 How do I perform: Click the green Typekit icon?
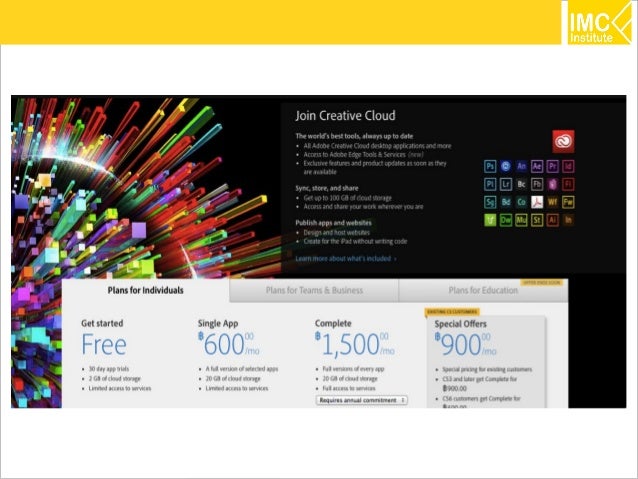490,220
